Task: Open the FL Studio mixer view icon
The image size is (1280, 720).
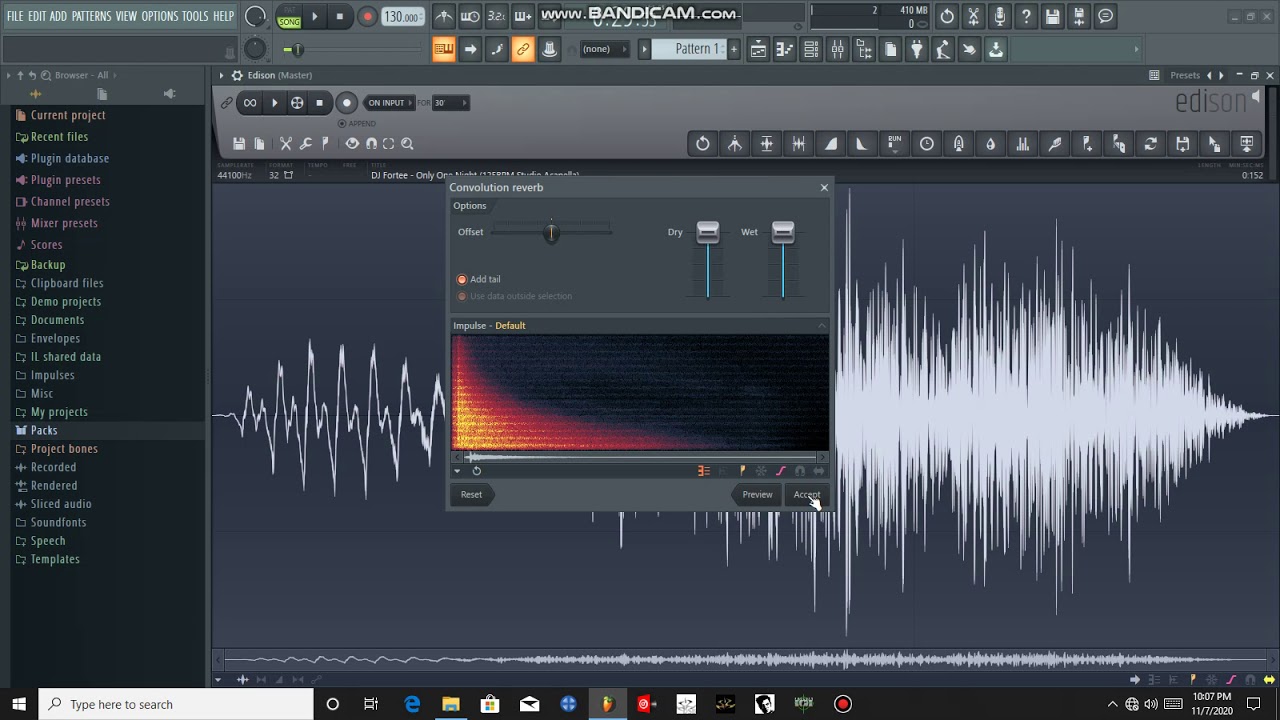Action: point(837,49)
